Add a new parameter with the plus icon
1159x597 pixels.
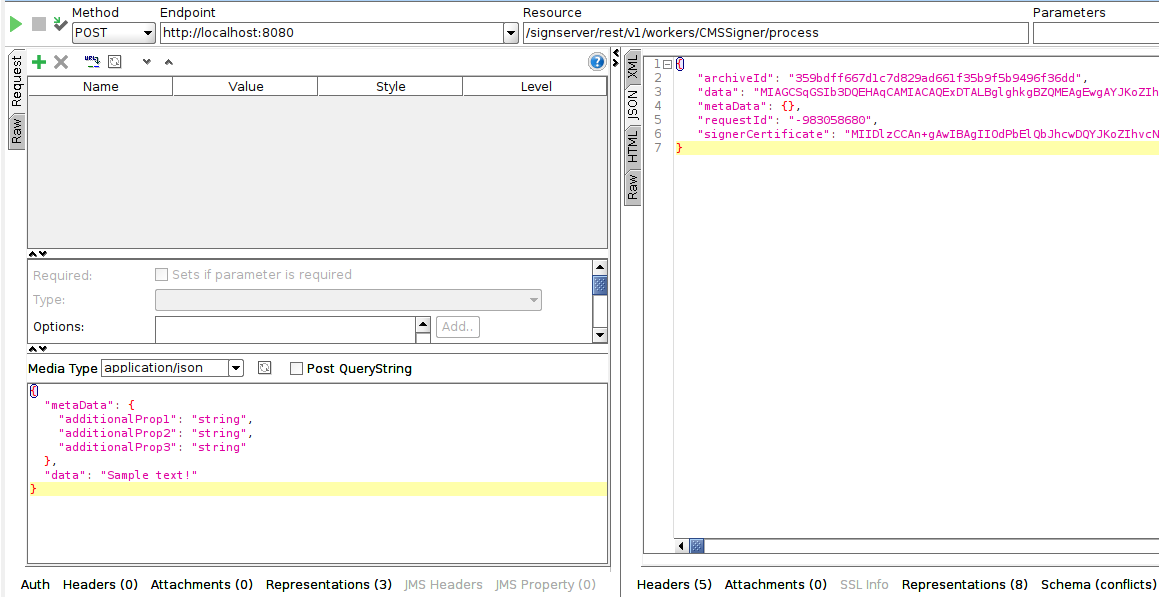pyautogui.click(x=38, y=61)
